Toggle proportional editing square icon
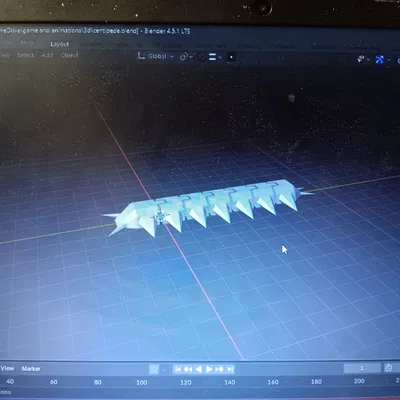 coord(231,57)
